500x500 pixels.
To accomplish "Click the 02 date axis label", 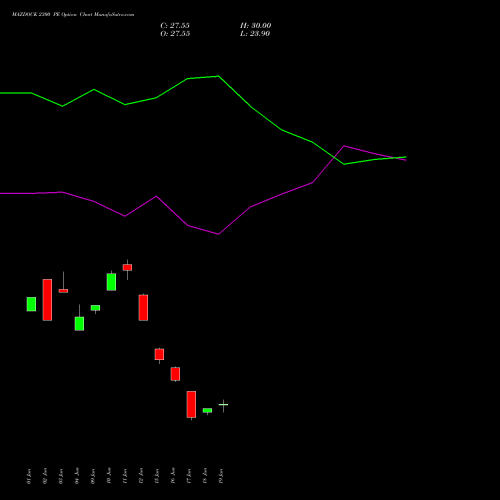I will pyautogui.click(x=45, y=476).
